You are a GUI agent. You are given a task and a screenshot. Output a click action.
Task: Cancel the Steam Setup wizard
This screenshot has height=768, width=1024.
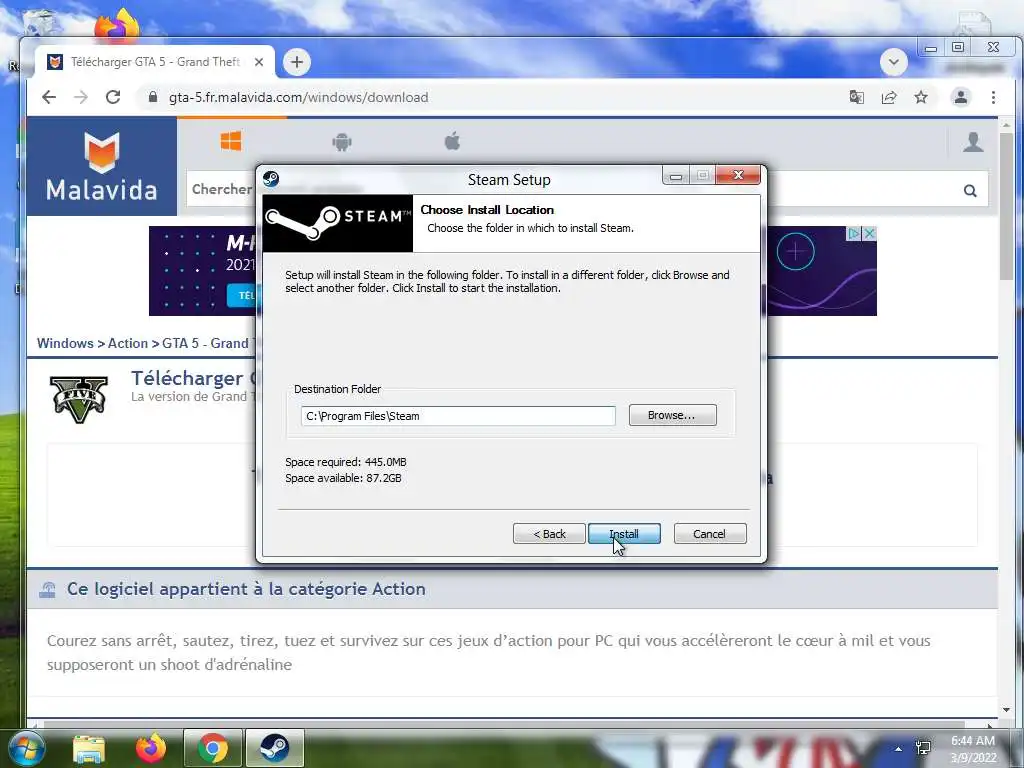coord(709,534)
